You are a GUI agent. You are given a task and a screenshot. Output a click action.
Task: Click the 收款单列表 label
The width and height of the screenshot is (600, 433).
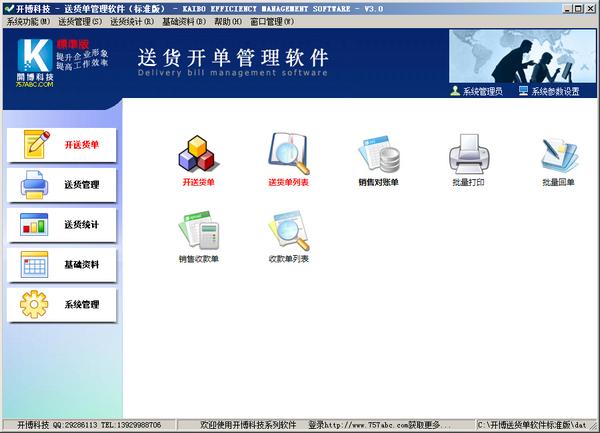289,259
